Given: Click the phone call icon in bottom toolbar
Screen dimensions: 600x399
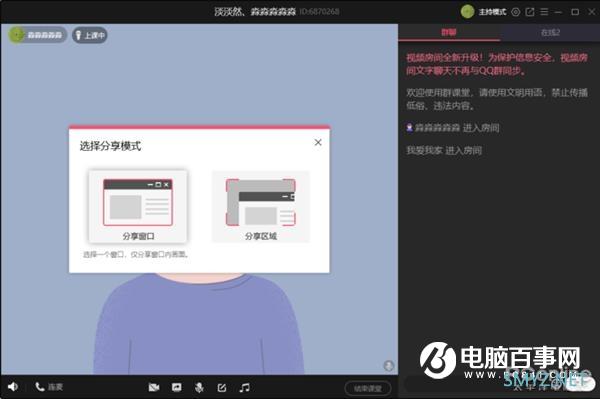Looking at the screenshot, I should click(40, 387).
